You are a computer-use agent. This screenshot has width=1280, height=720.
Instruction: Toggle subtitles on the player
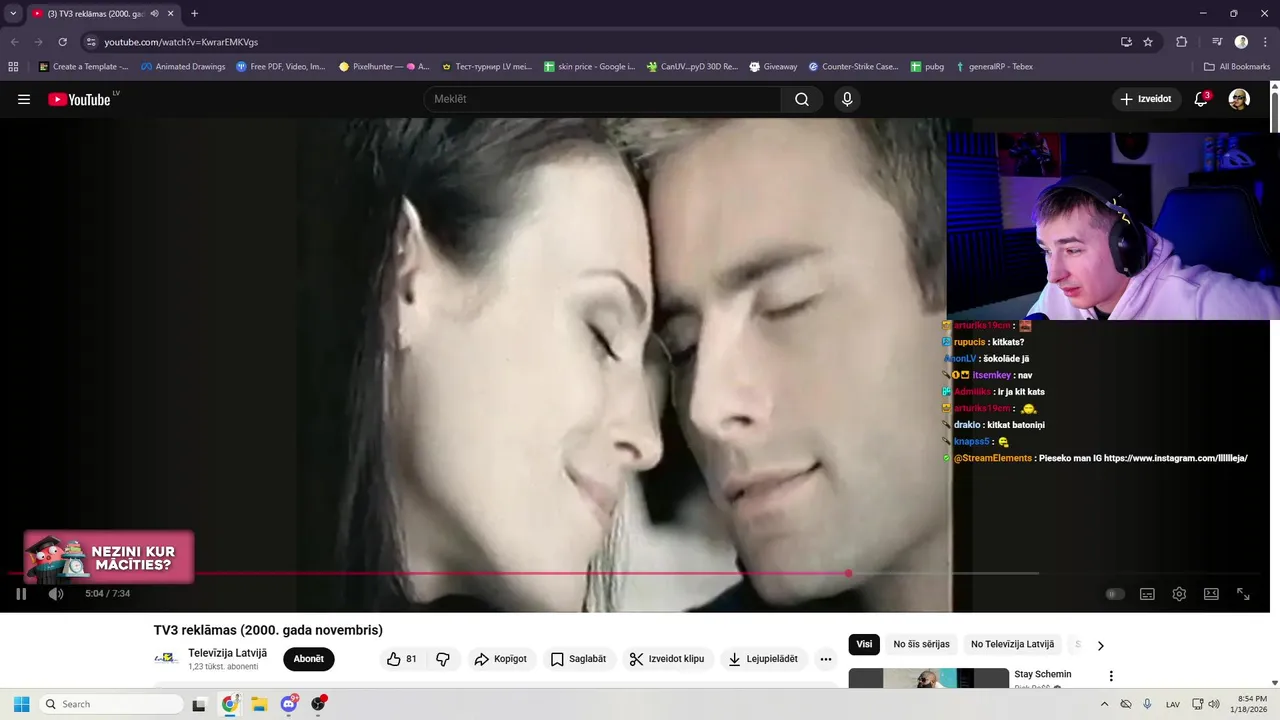(x=1147, y=594)
